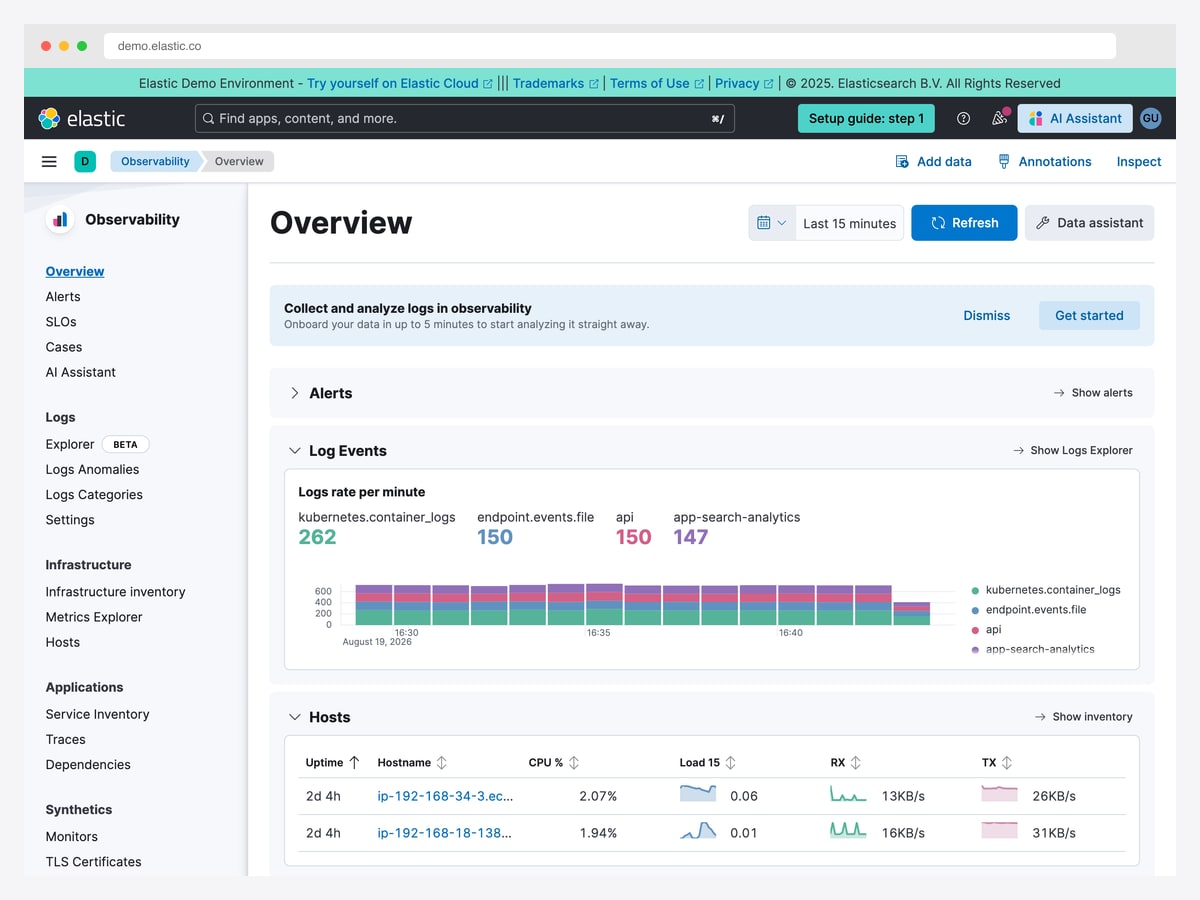Focus the Find apps search field
This screenshot has height=900, width=1200.
click(x=465, y=118)
